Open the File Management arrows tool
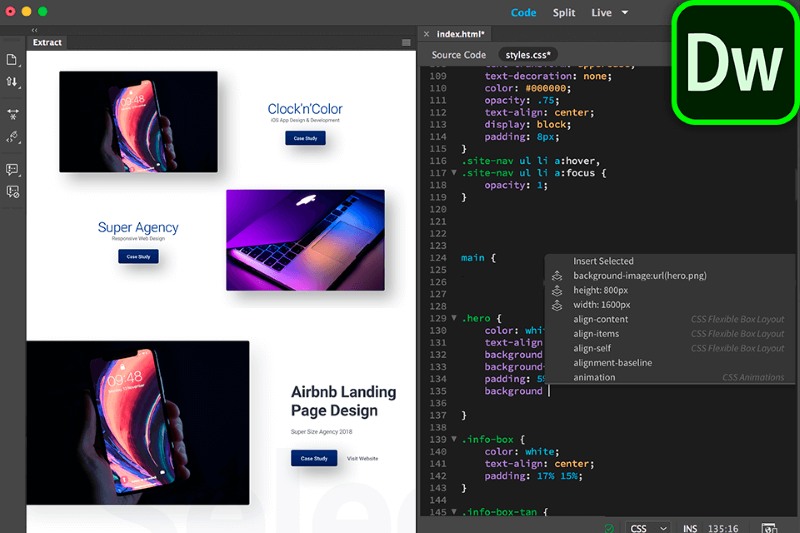This screenshot has width=800, height=533. [x=11, y=82]
